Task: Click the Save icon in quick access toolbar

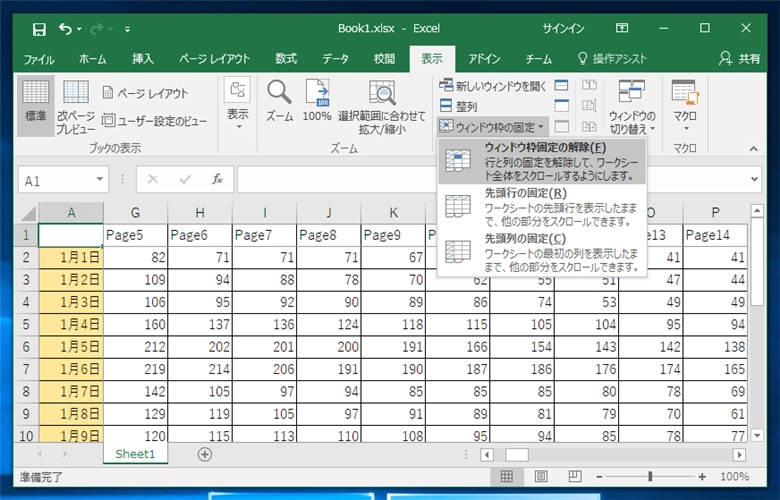Action: (x=39, y=29)
